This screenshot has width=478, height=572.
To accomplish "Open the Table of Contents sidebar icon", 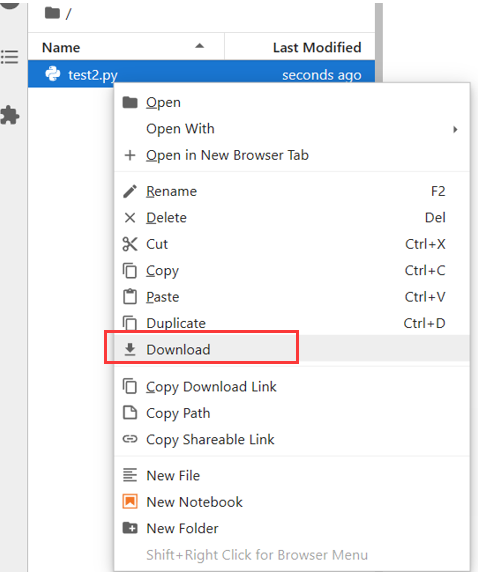I will [x=9, y=57].
